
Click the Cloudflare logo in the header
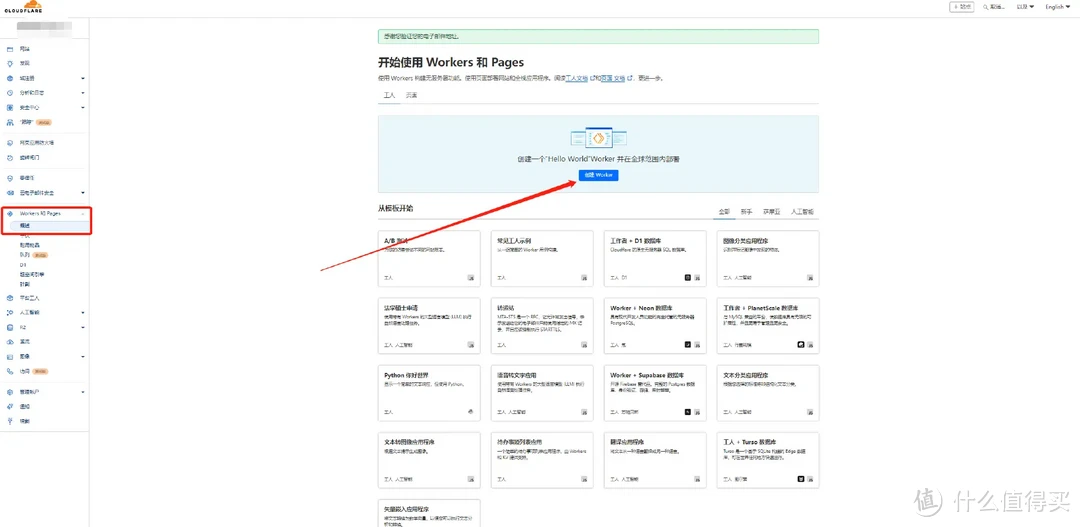(x=23, y=6)
